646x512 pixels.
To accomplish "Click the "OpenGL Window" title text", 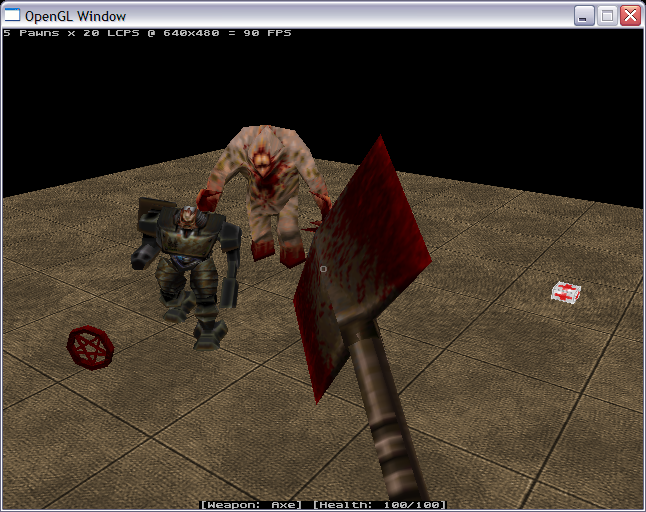I will point(73,15).
